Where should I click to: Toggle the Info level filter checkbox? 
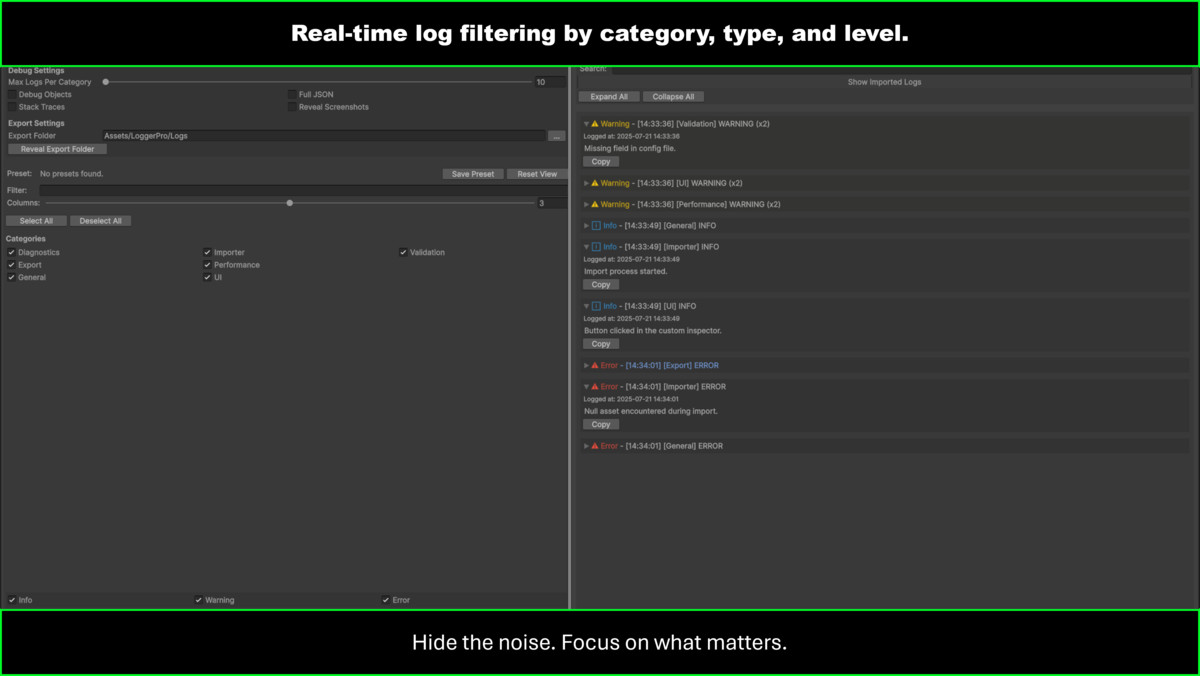pyautogui.click(x=12, y=600)
